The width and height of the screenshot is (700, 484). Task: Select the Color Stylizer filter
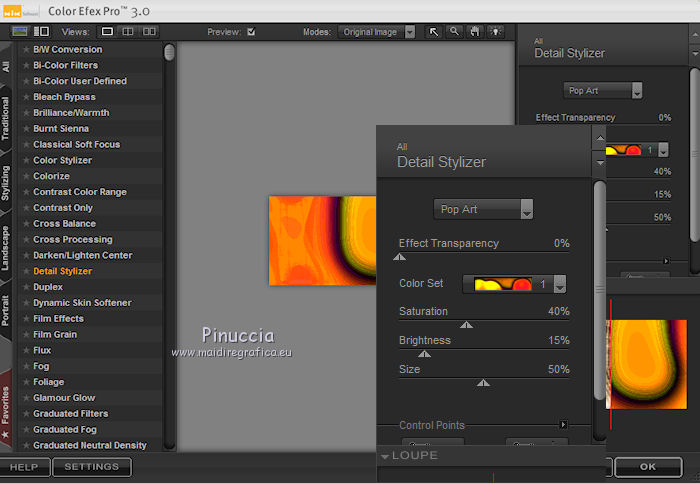point(62,160)
